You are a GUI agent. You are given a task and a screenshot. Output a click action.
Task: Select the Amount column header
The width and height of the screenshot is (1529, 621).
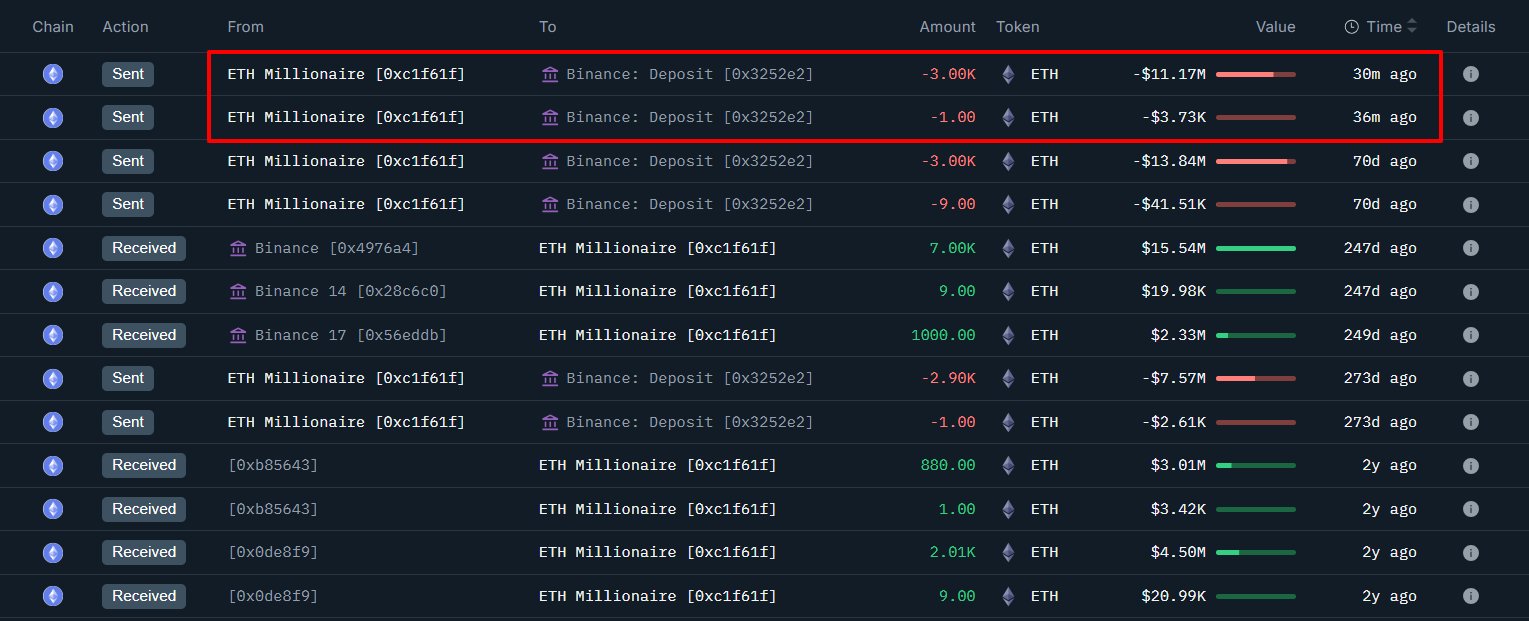click(x=947, y=27)
